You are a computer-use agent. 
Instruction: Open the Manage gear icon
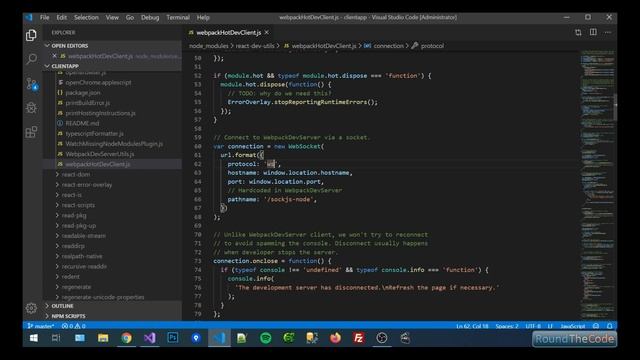click(31, 308)
